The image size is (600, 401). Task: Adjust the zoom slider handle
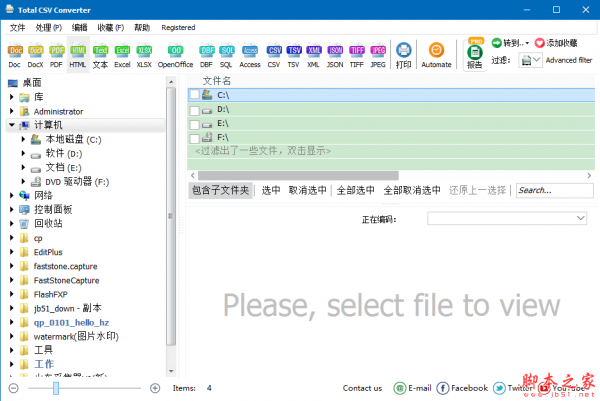(56, 388)
